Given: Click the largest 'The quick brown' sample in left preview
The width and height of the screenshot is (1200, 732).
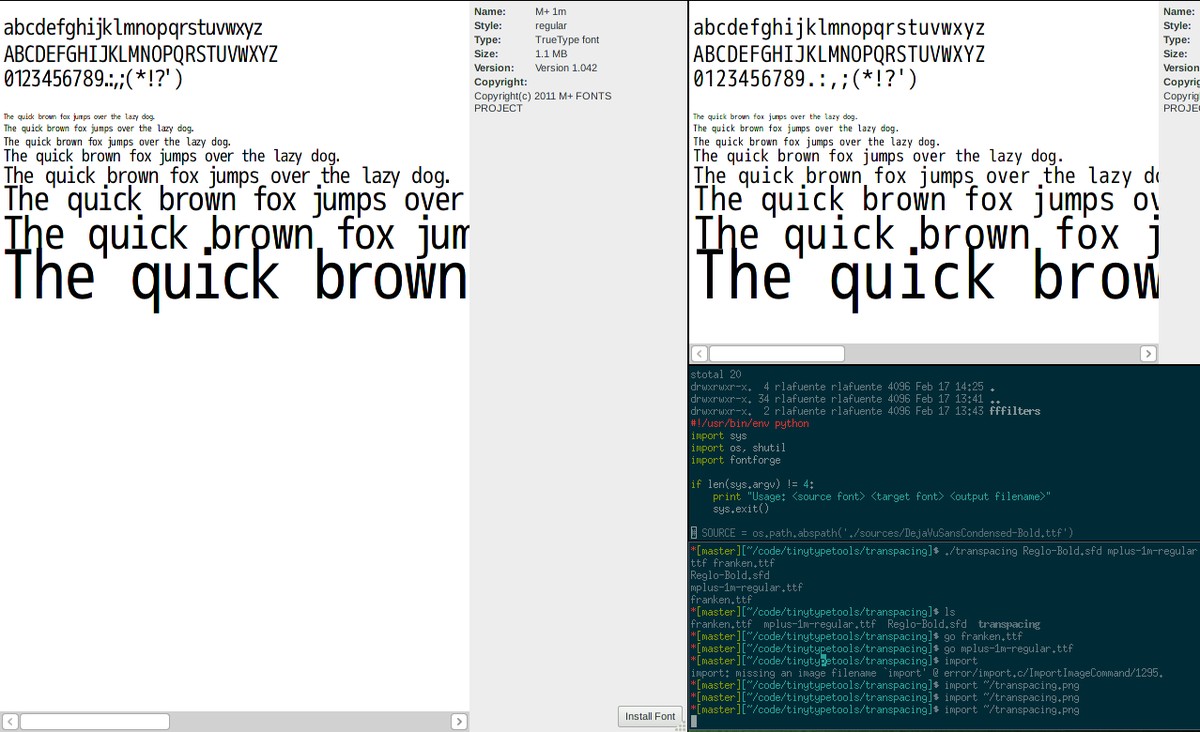Looking at the screenshot, I should 236,278.
